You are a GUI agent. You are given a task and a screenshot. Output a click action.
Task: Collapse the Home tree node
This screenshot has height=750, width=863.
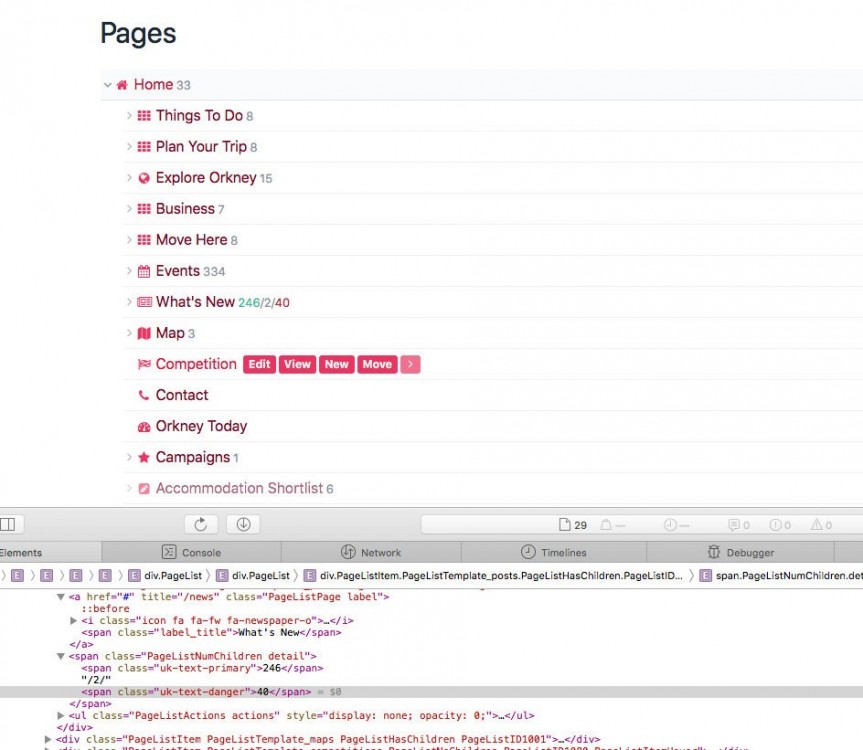coord(107,85)
